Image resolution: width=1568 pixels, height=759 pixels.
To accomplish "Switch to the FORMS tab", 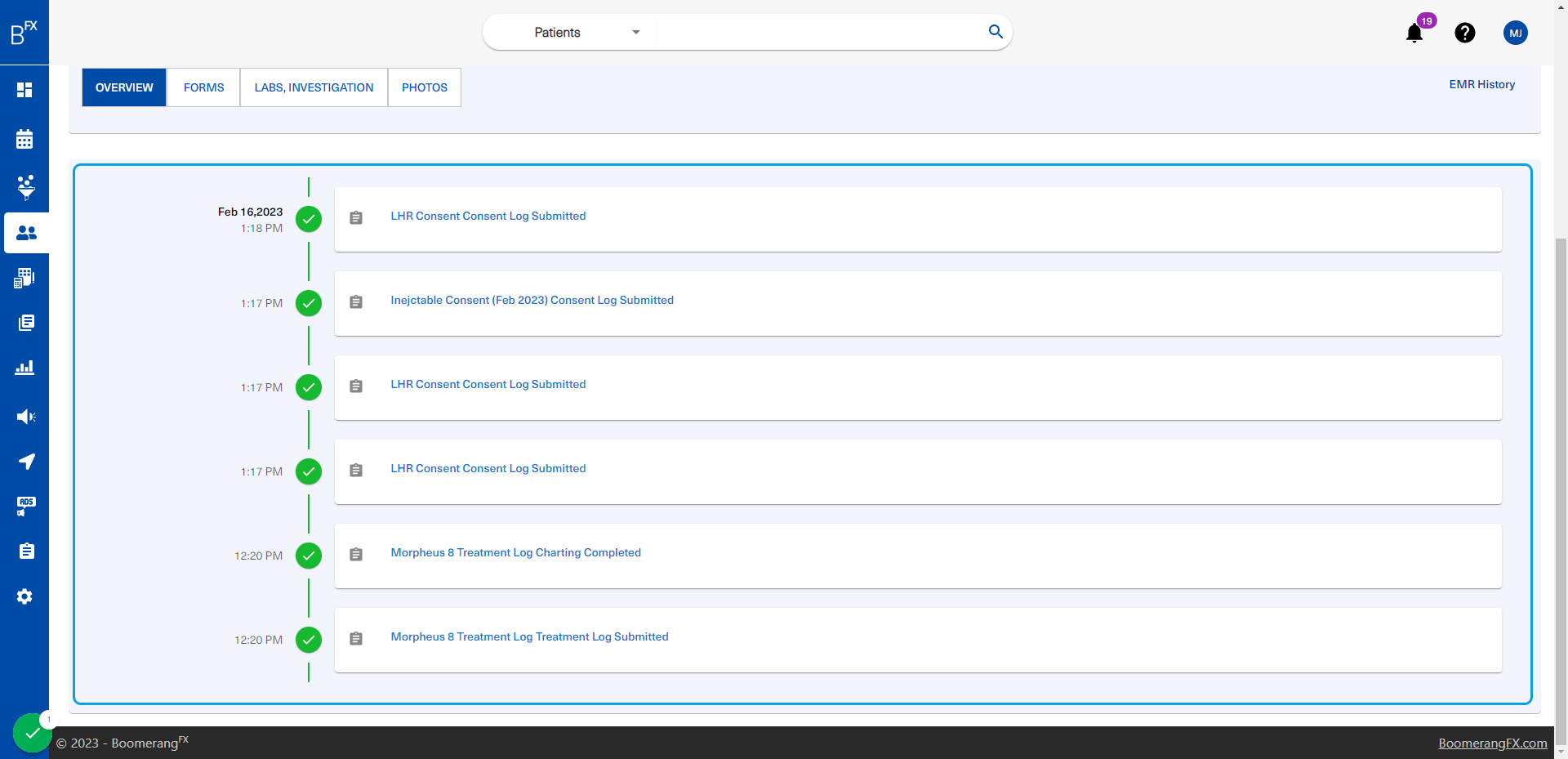I will (x=203, y=87).
